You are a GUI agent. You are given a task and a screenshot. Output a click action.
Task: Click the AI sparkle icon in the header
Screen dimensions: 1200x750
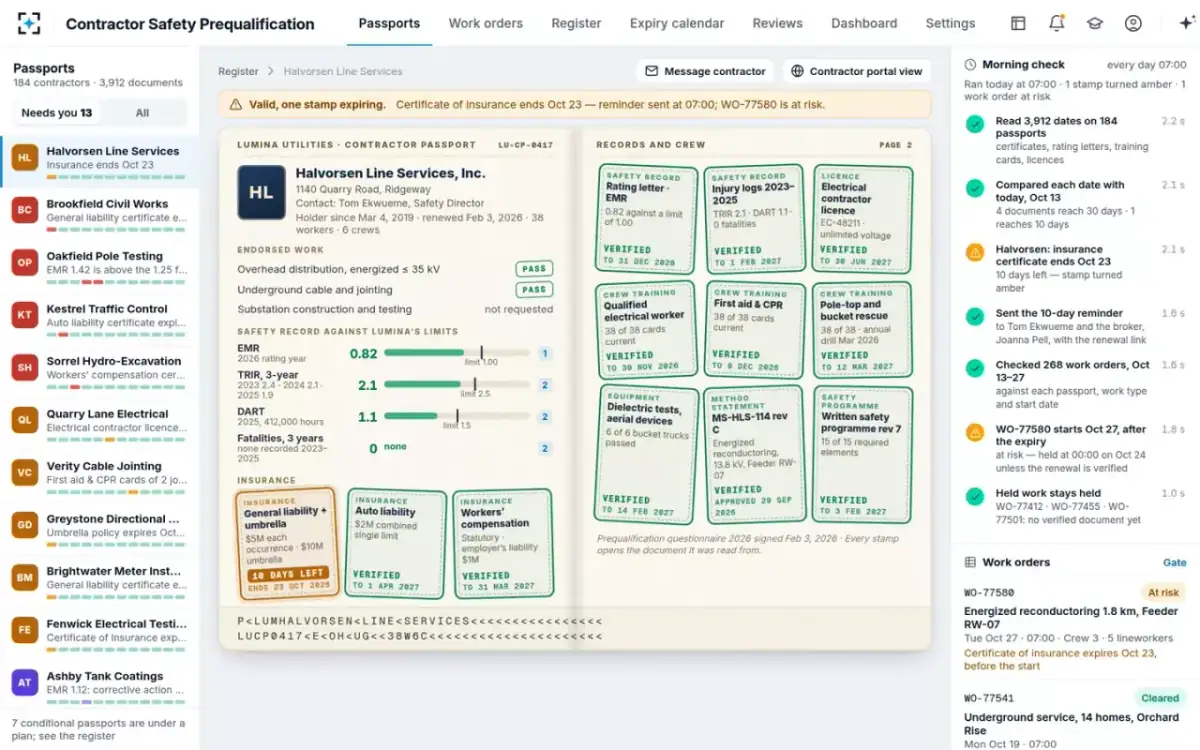(1186, 23)
